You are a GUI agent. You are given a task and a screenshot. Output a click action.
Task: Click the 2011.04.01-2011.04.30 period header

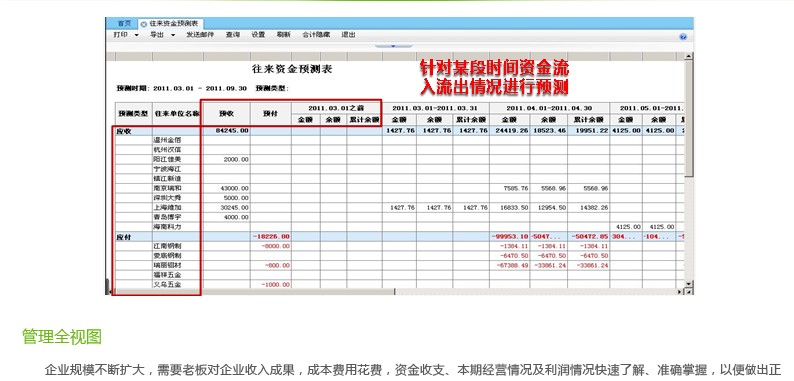click(549, 108)
